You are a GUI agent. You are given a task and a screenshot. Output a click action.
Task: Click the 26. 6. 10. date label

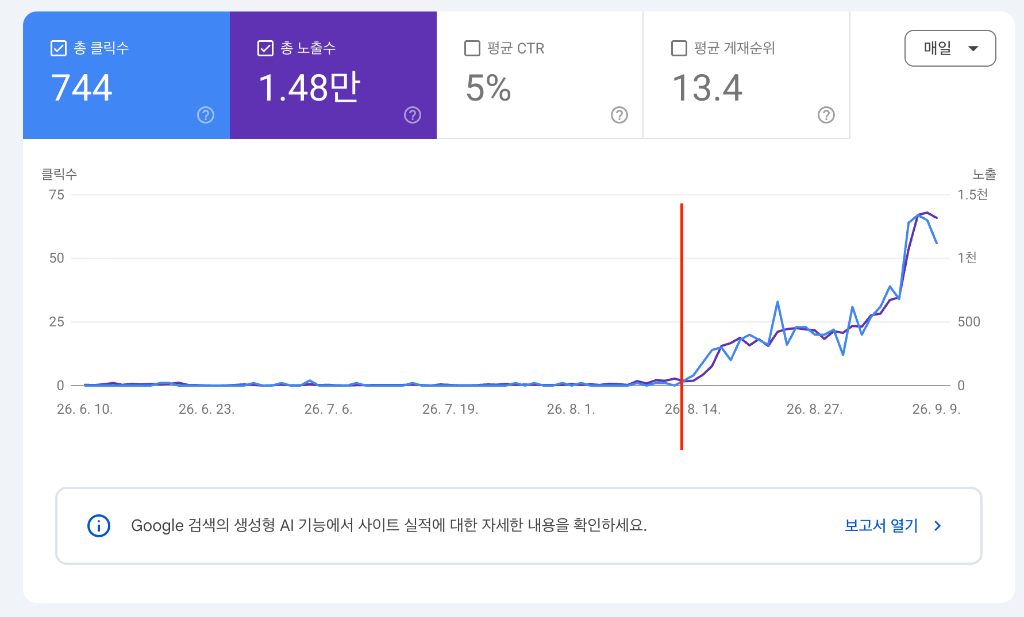tap(85, 409)
